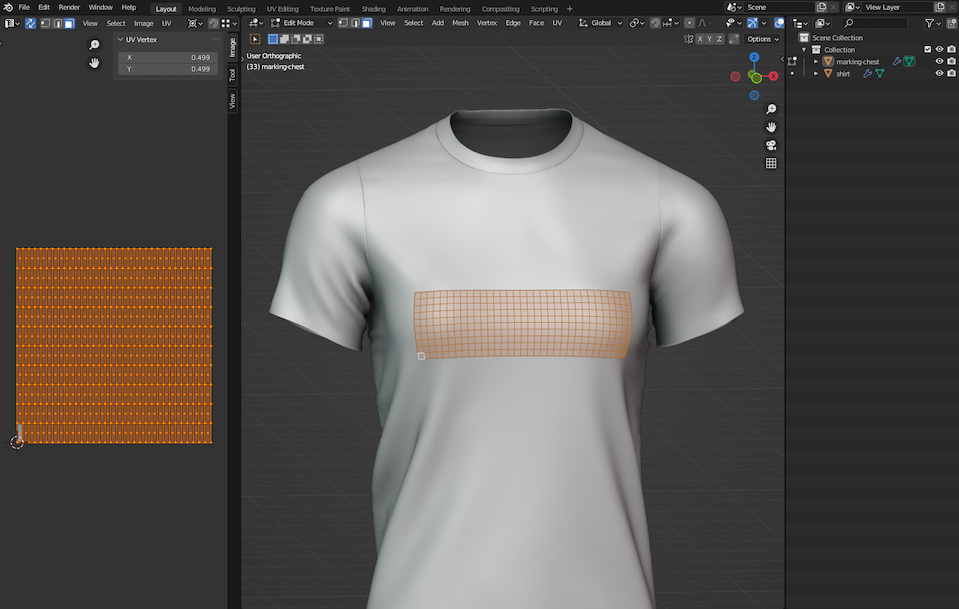Image resolution: width=959 pixels, height=609 pixels.
Task: Open the Vertex menu in Edit Mode header
Action: pos(487,22)
